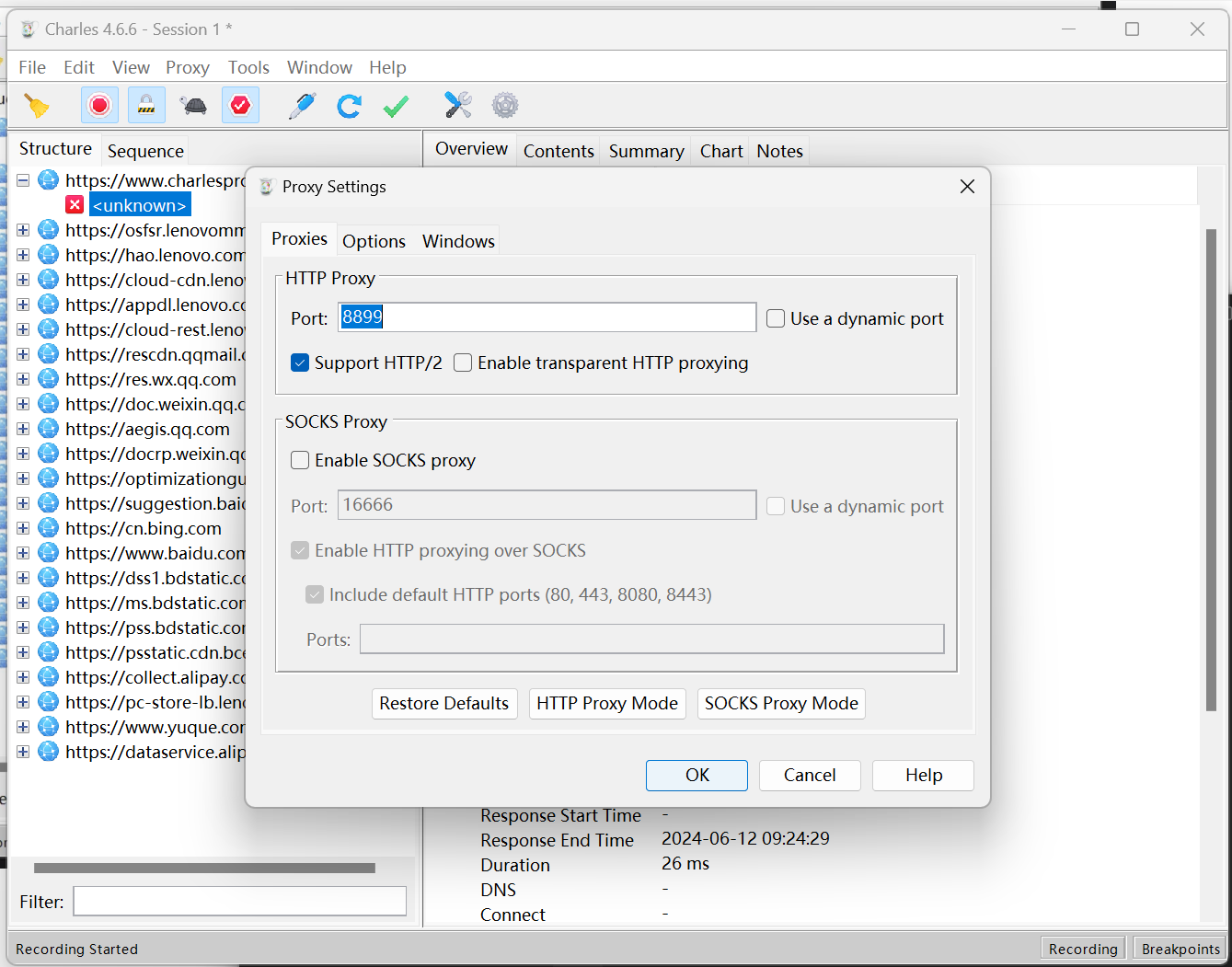This screenshot has height=967, width=1232.
Task: Click the blue repeat request icon
Action: pyautogui.click(x=349, y=106)
